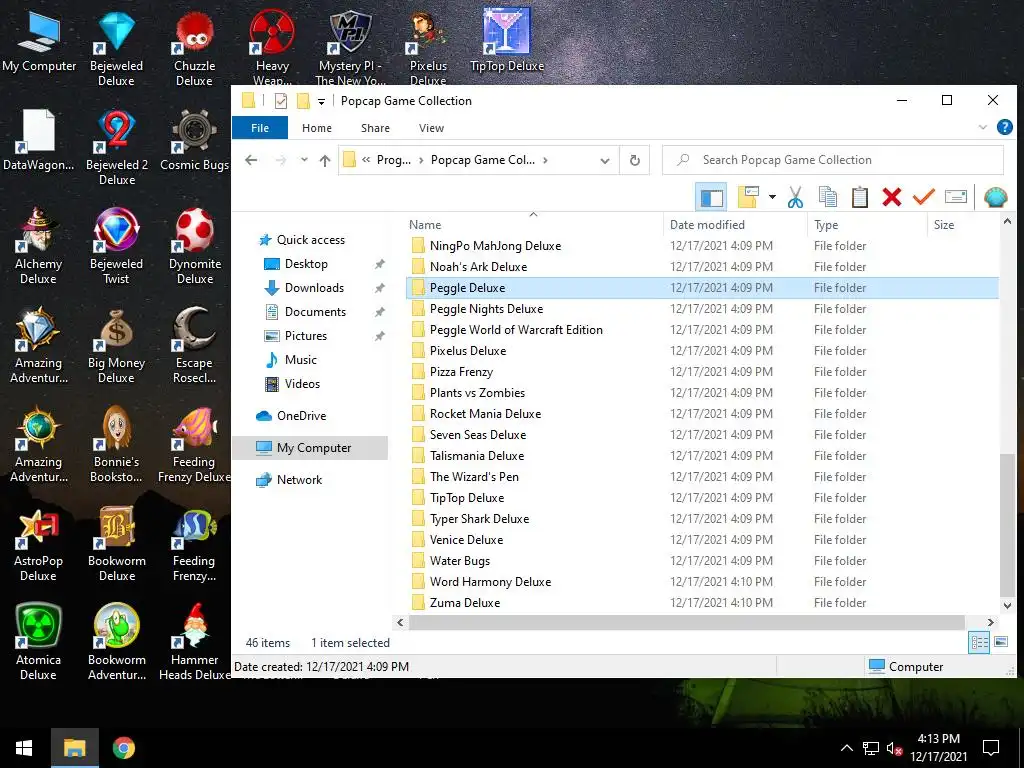Click the red X Delete toolbar icon
The image size is (1024, 768).
(891, 197)
